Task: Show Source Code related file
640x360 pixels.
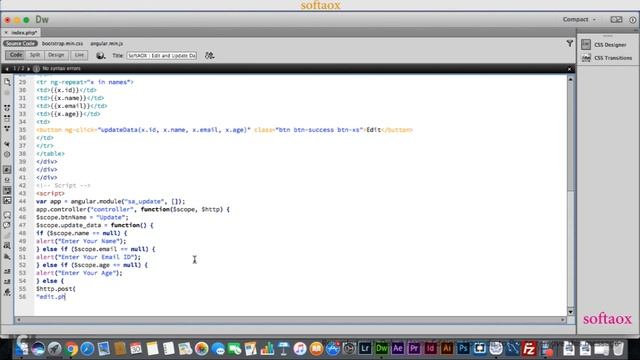Action: (20, 43)
